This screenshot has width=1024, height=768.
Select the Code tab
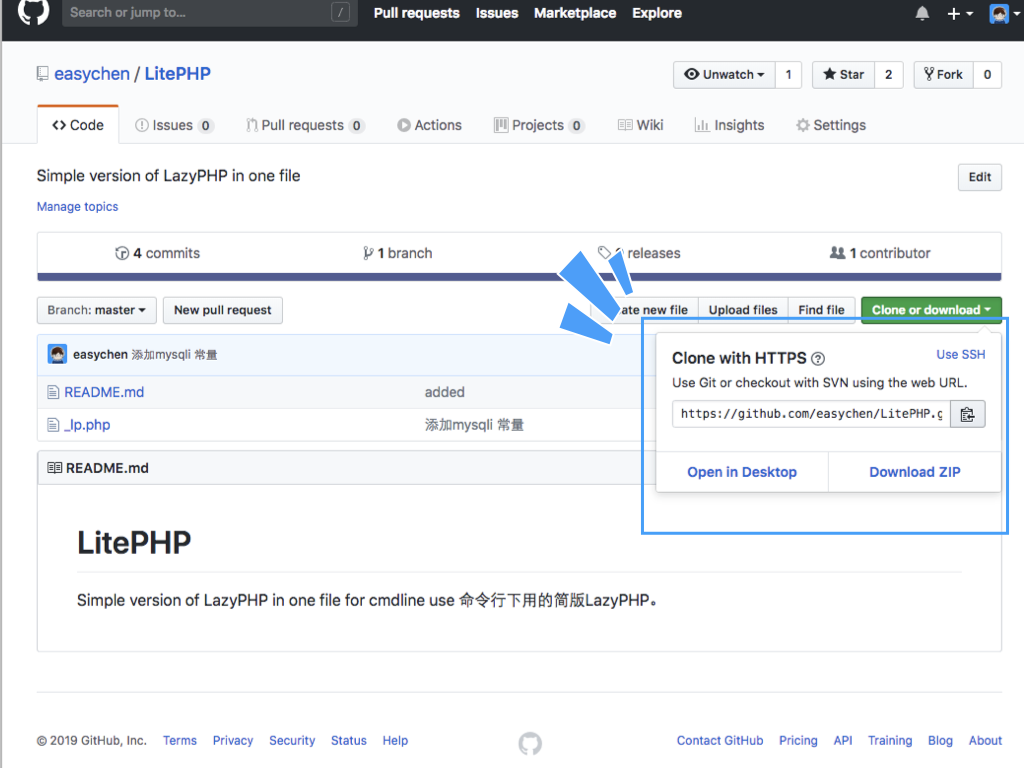pyautogui.click(x=78, y=125)
